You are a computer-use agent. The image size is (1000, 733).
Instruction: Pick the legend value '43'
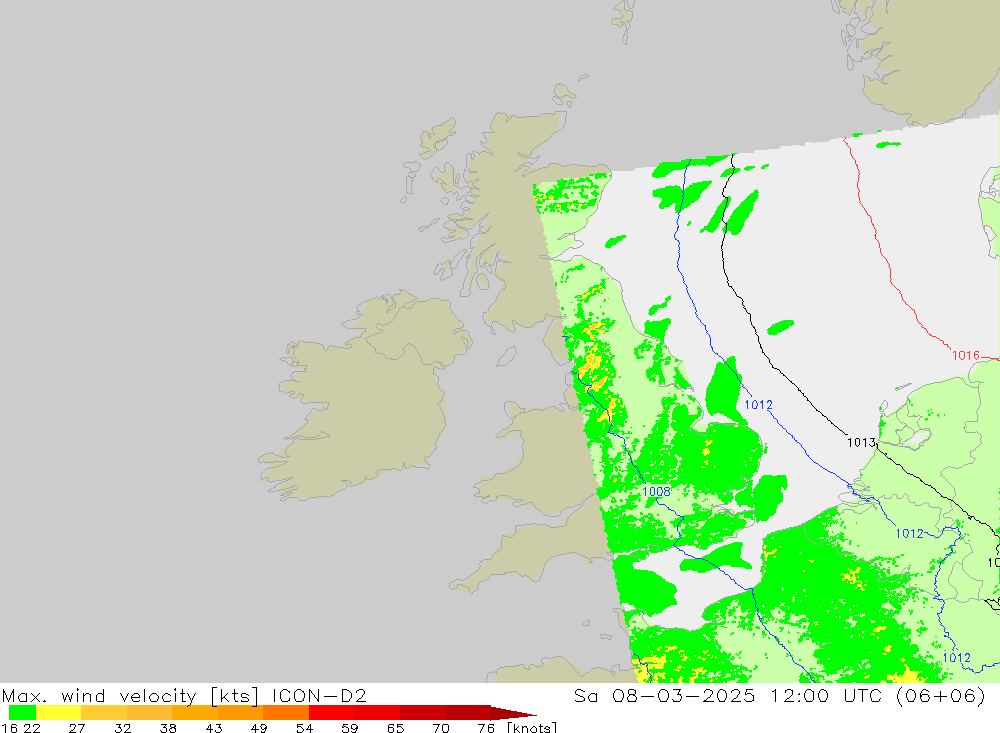point(214,728)
